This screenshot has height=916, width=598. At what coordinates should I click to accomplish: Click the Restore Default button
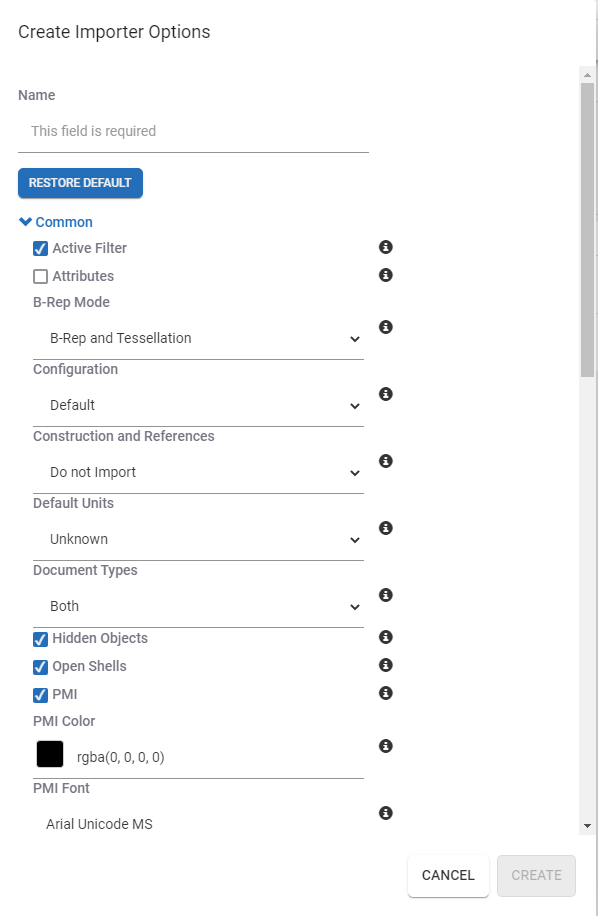pyautogui.click(x=81, y=183)
